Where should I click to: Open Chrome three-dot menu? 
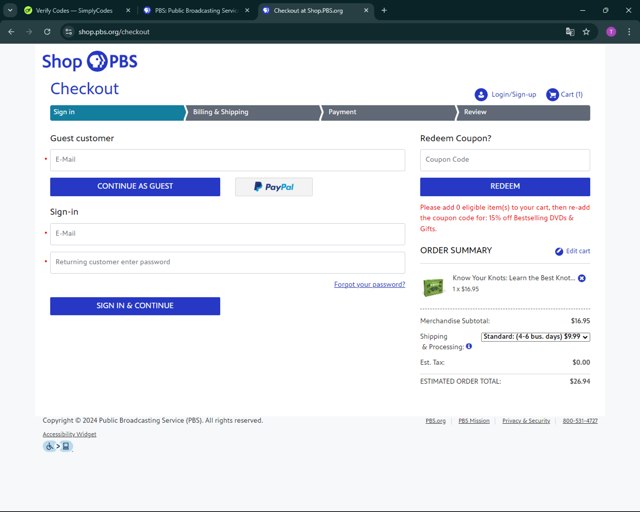629,32
